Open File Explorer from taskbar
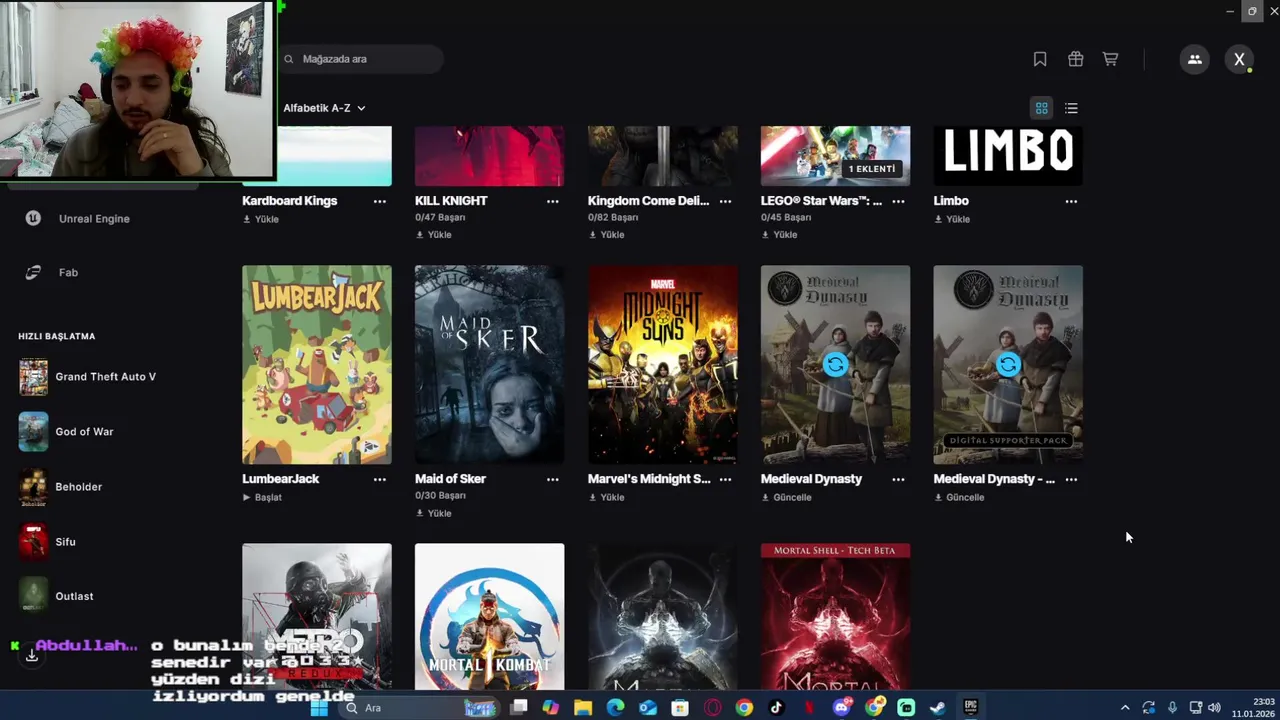The image size is (1280, 720). [x=583, y=708]
